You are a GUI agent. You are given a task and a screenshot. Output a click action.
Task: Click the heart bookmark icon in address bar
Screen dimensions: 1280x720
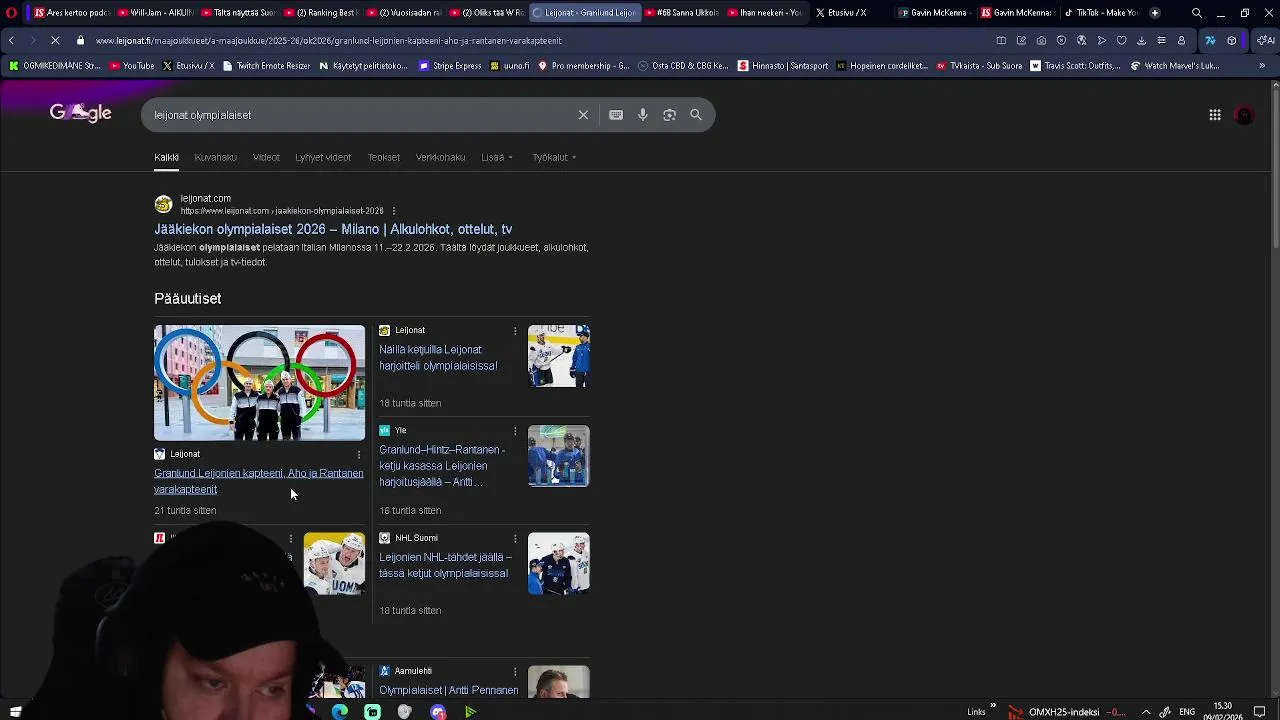1121,41
